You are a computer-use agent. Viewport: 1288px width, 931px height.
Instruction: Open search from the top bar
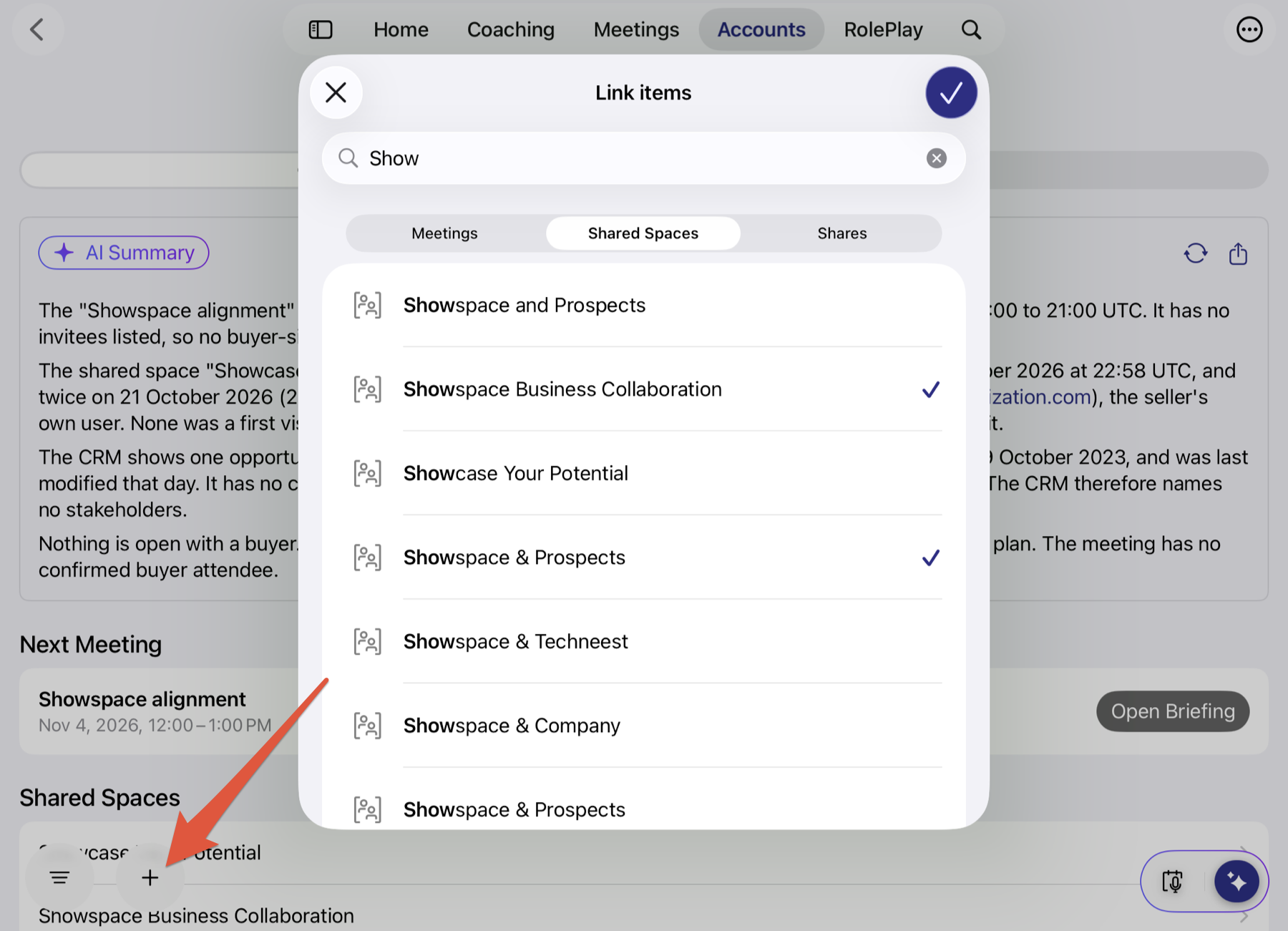pos(970,29)
